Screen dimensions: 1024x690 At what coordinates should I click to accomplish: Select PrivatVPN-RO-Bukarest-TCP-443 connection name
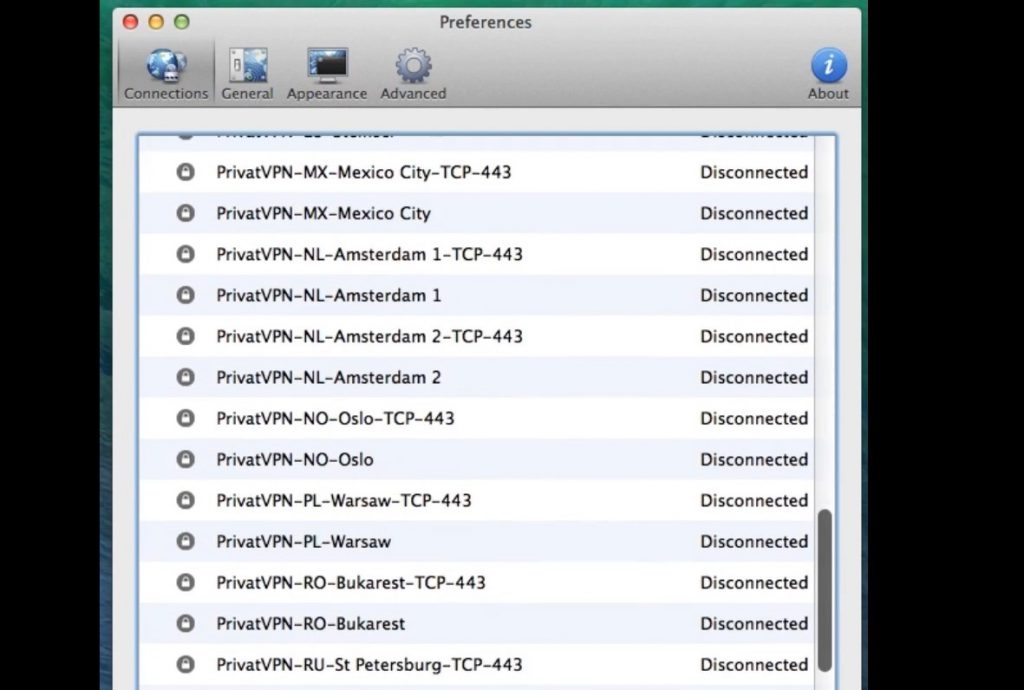tap(351, 582)
